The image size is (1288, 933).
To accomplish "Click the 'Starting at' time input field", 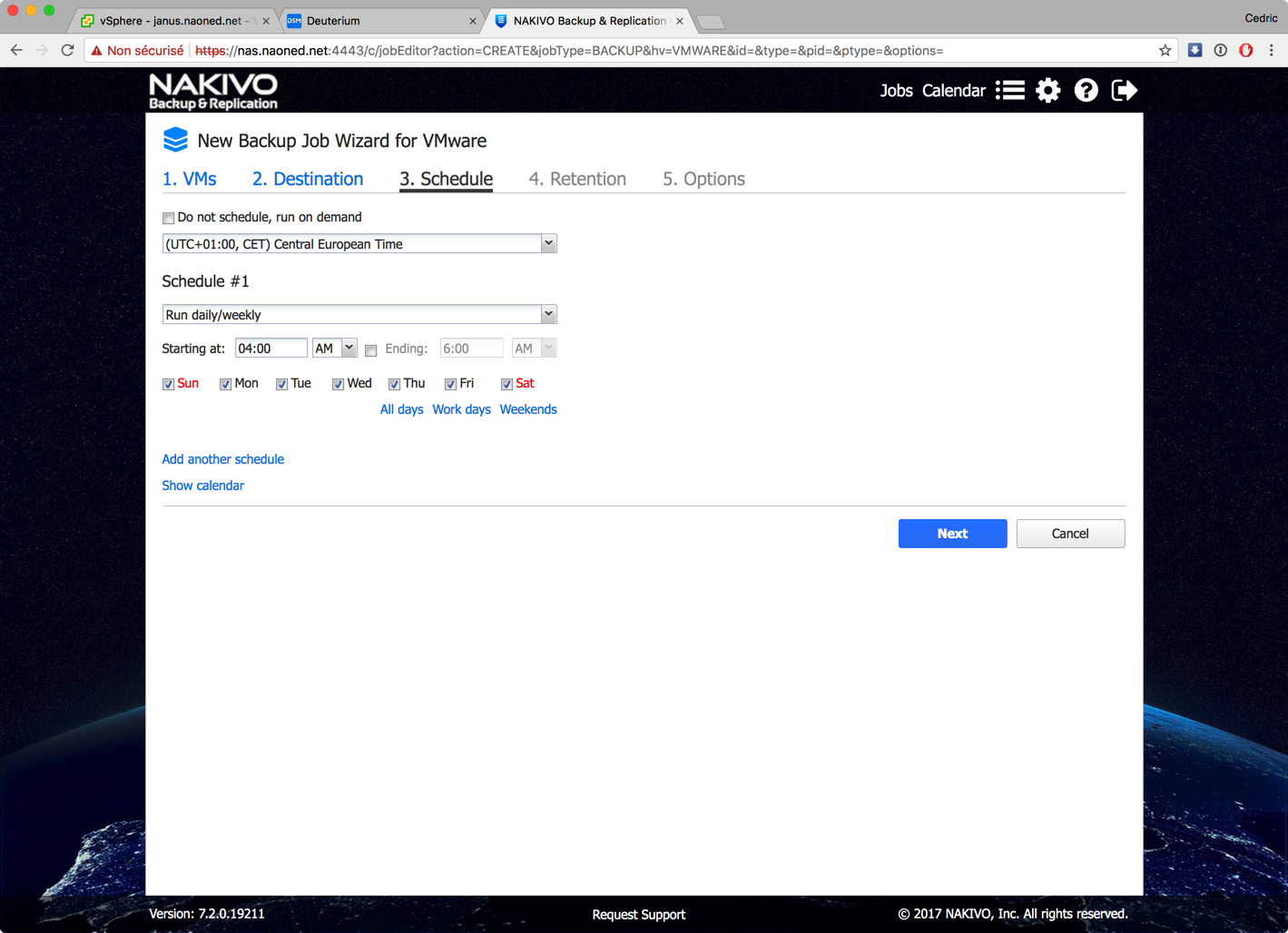I will click(270, 349).
